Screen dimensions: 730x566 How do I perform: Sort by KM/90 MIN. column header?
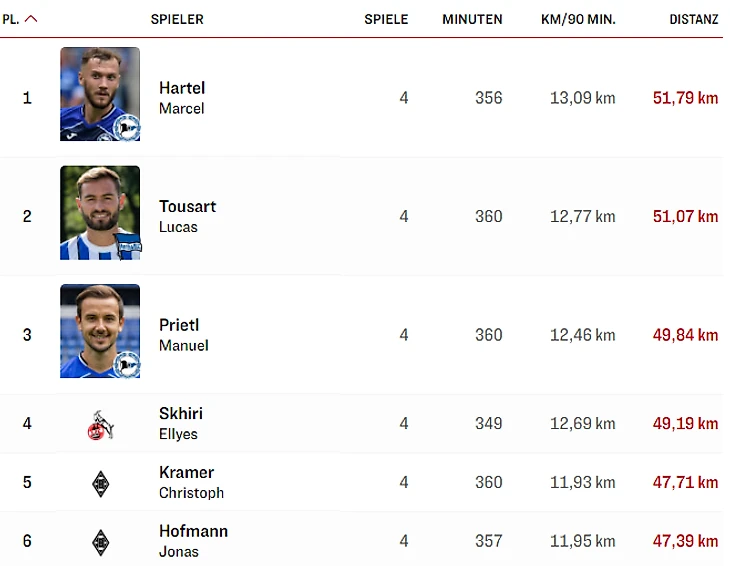tap(578, 19)
